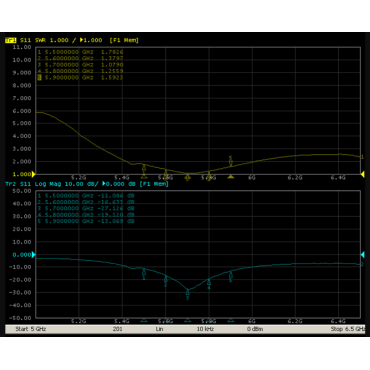Click the yellow reference level arrow at 1.000 on left
The height and width of the screenshot is (370, 370).
tap(33, 174)
